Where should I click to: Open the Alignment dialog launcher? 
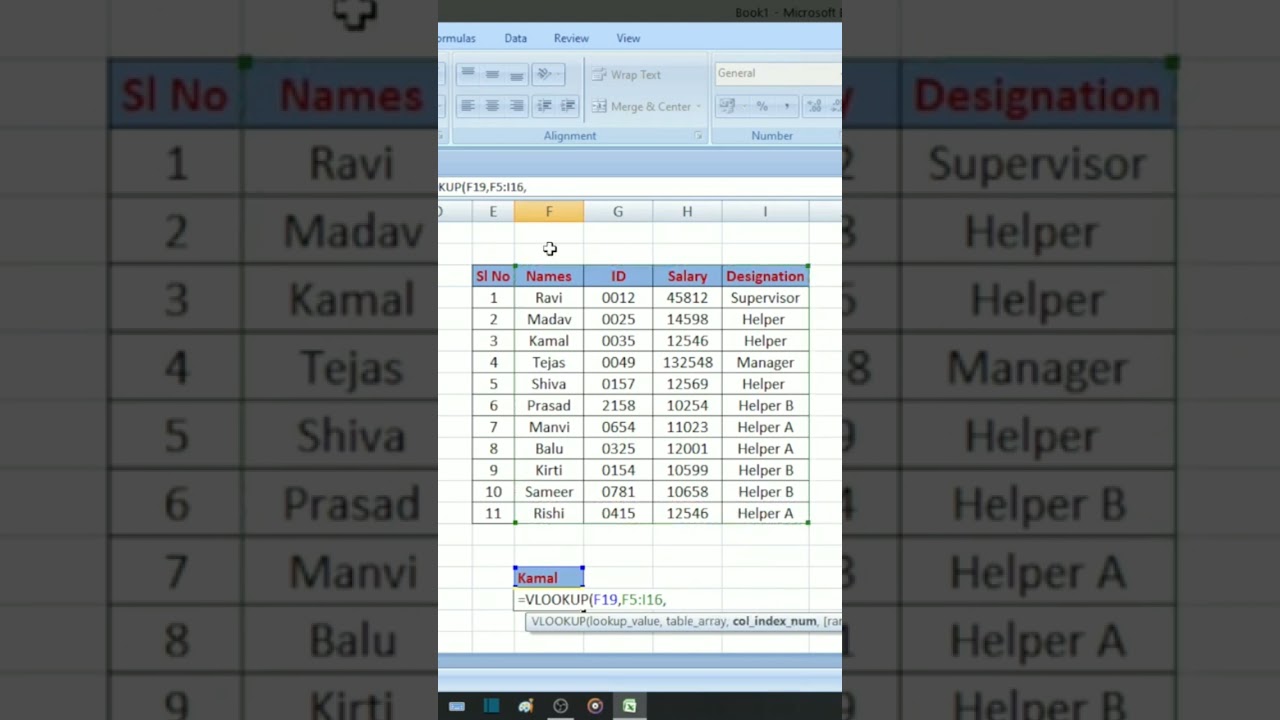tap(698, 136)
